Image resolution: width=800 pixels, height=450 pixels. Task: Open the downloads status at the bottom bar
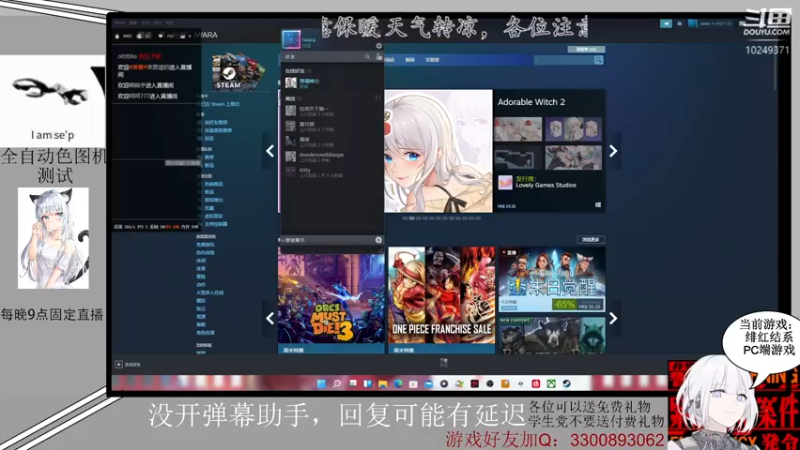443,362
